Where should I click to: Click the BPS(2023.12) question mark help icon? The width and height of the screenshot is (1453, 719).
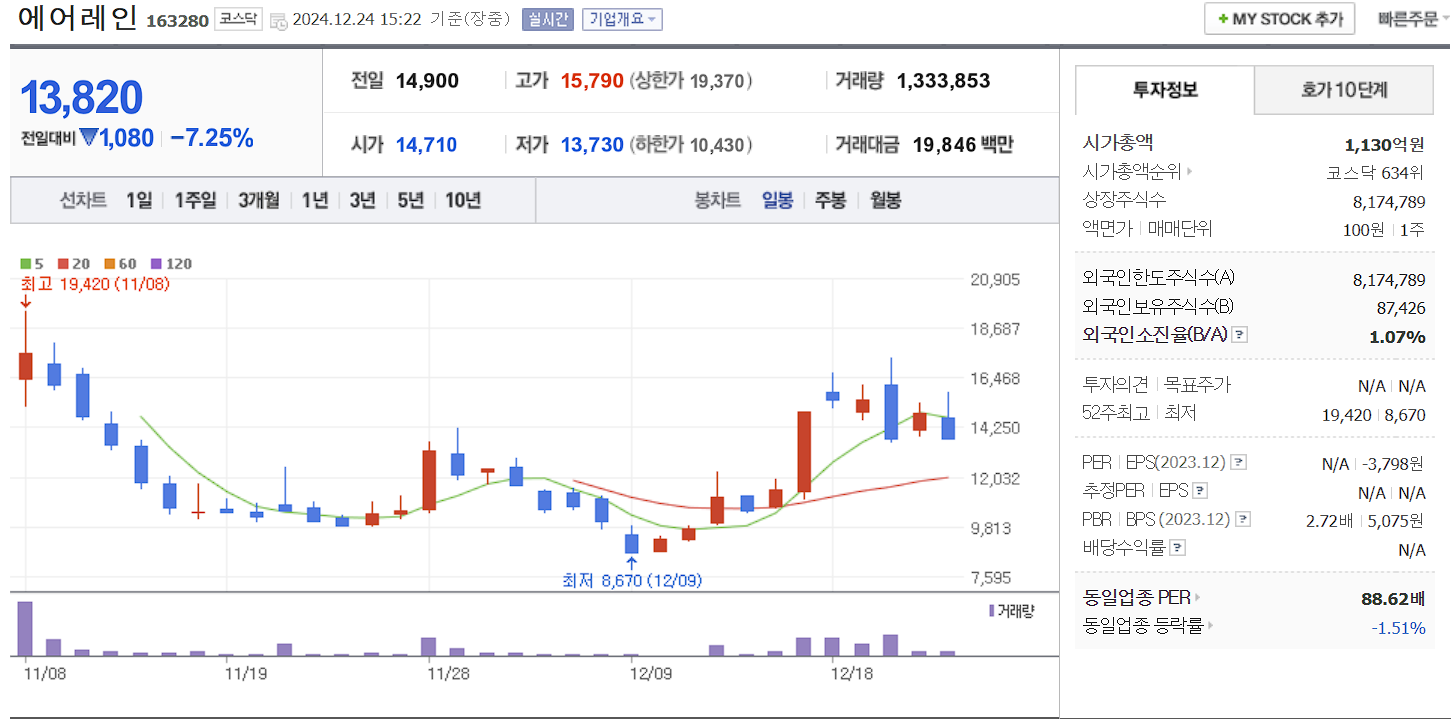(x=1241, y=517)
